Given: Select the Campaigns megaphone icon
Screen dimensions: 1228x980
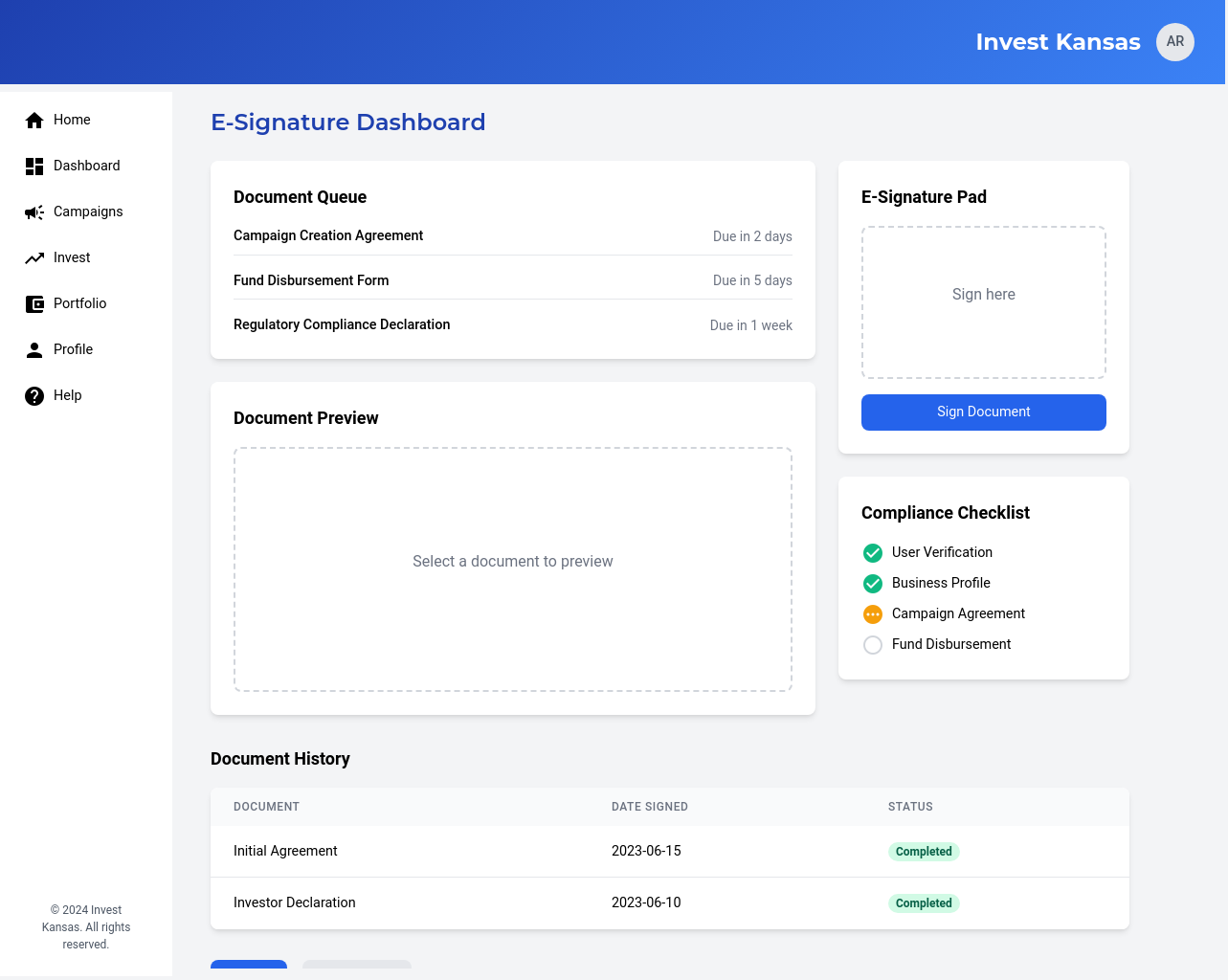Looking at the screenshot, I should (x=34, y=212).
